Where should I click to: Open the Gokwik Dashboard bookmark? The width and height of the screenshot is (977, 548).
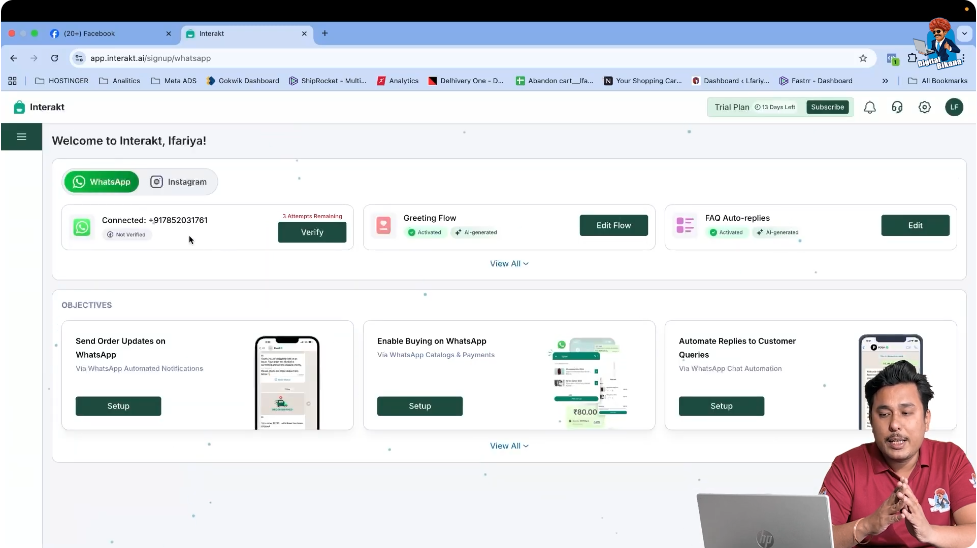tap(243, 80)
